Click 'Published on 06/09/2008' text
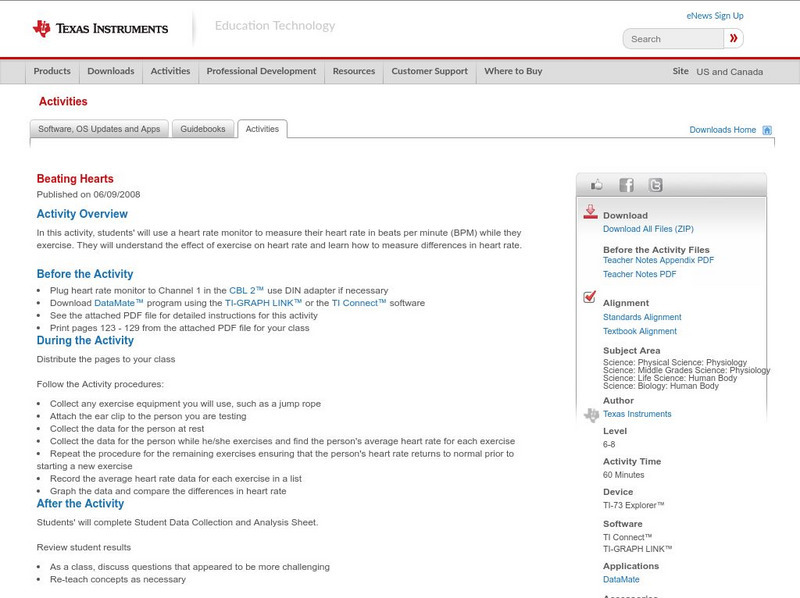The height and width of the screenshot is (598, 800). click(88, 194)
